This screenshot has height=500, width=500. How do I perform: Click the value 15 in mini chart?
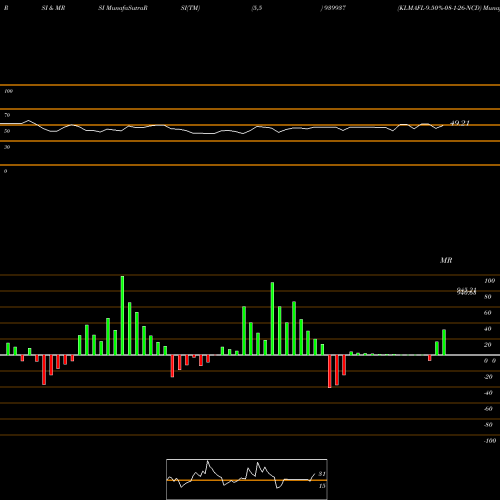[x=322, y=486]
